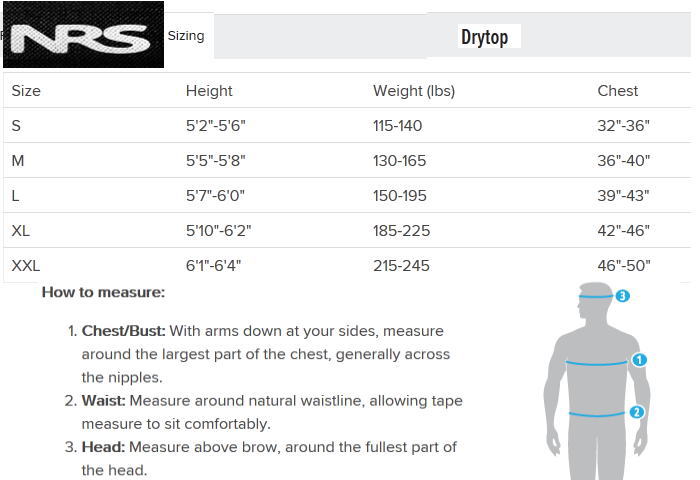This screenshot has width=700, height=480.
Task: Click the blue waist measurement line on the figure
Action: 596,415
